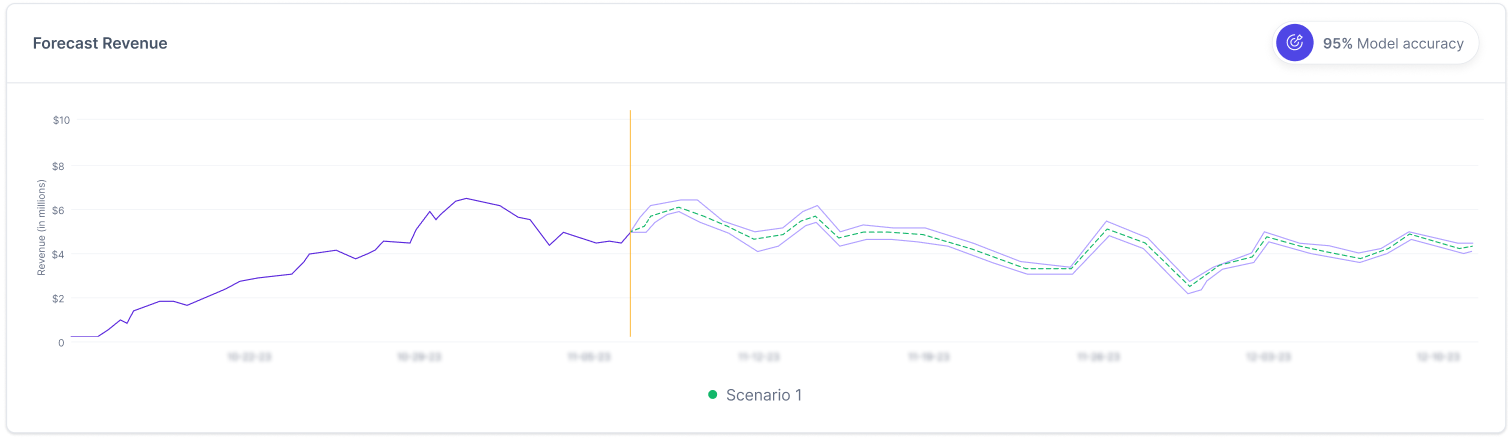Select the 11-12-23 date label

tap(759, 356)
